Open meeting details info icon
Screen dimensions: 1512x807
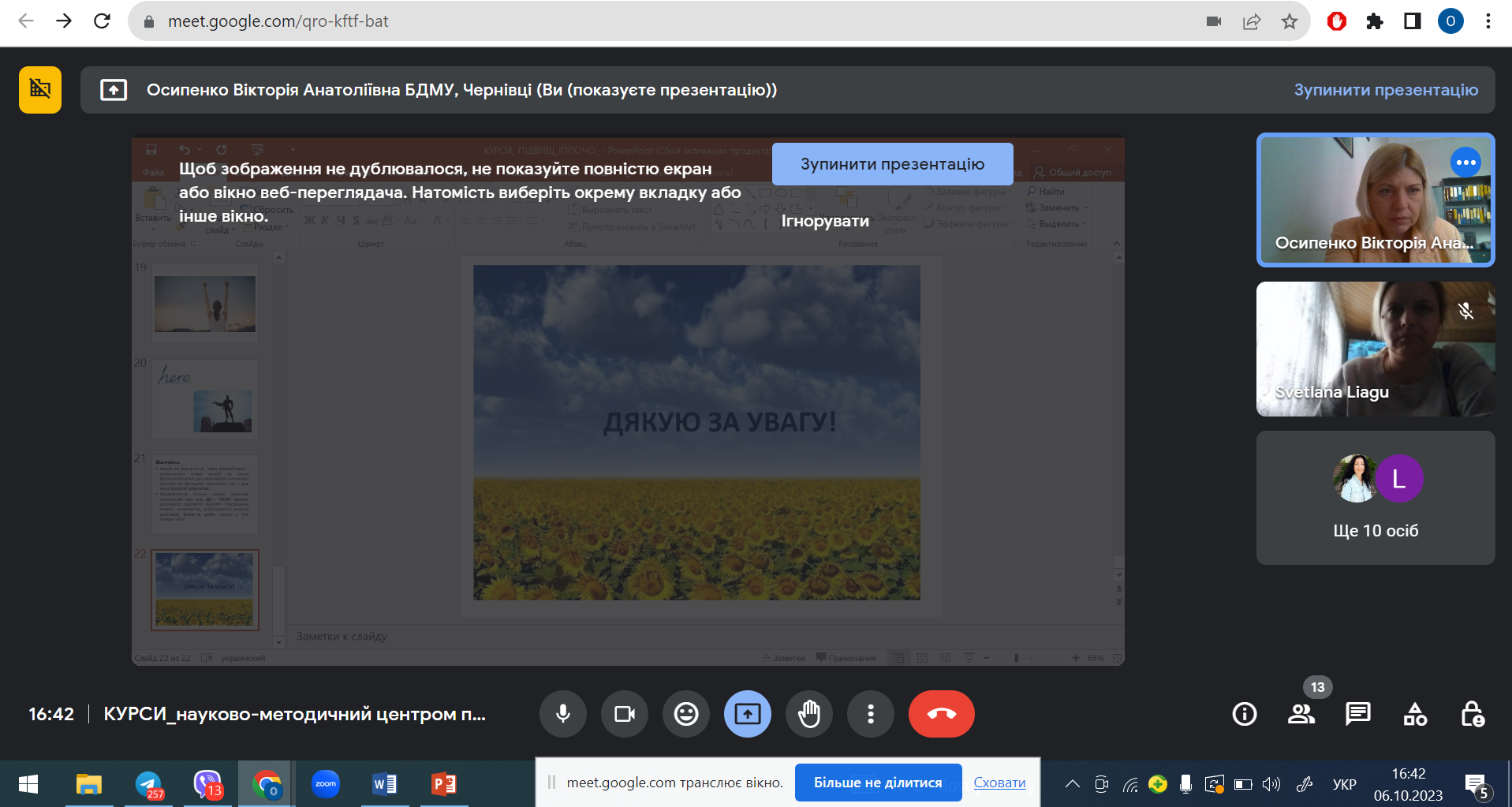1245,714
